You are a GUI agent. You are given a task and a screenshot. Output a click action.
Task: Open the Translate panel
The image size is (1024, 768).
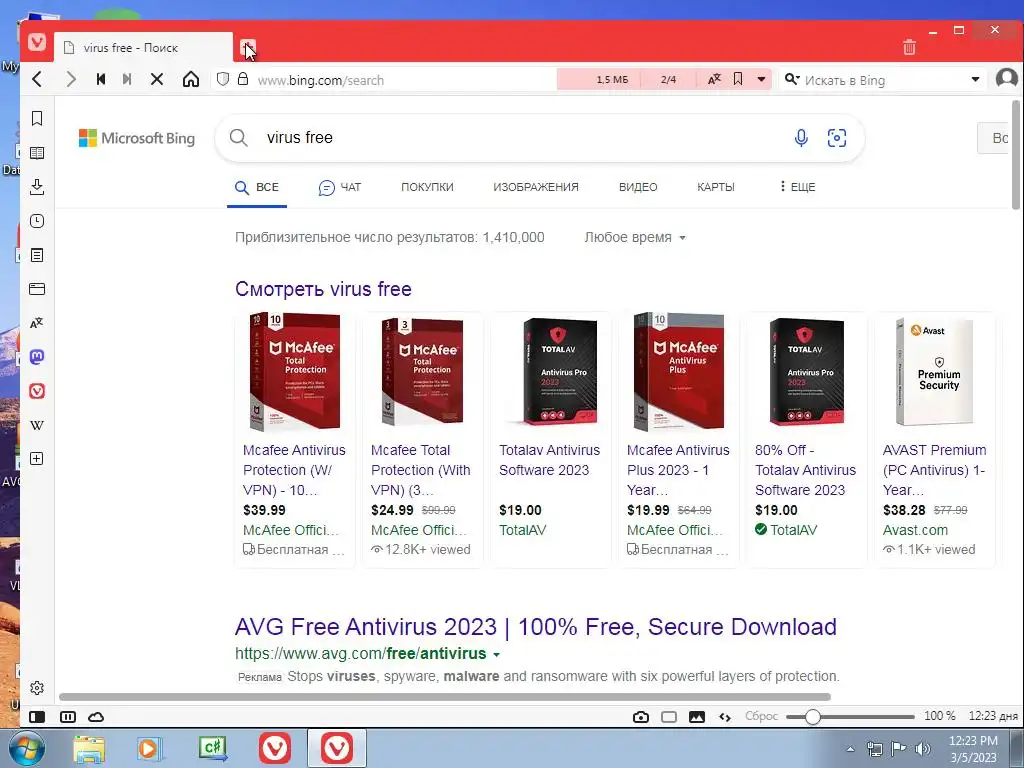point(37,323)
